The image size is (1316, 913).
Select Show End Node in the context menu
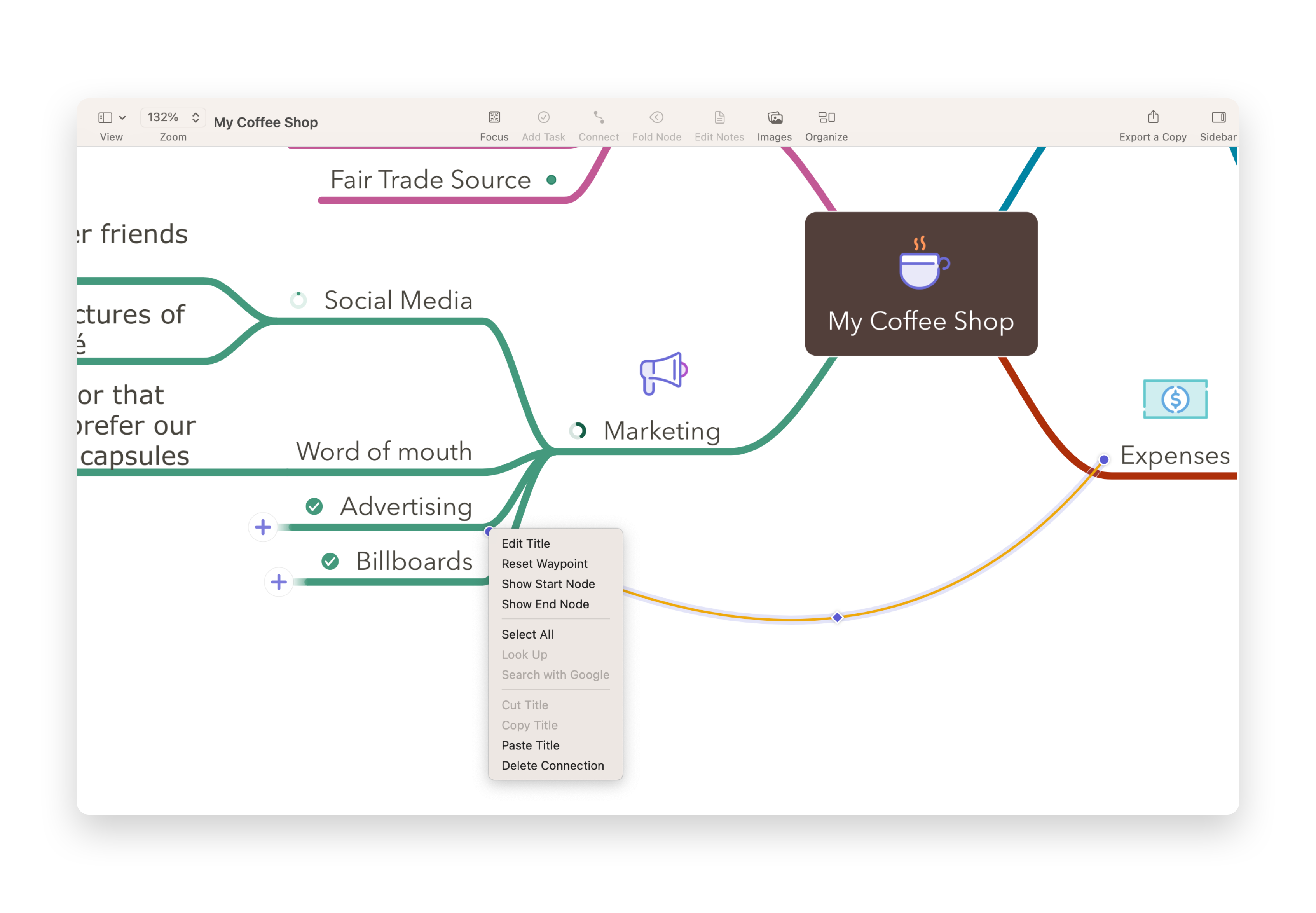[545, 604]
